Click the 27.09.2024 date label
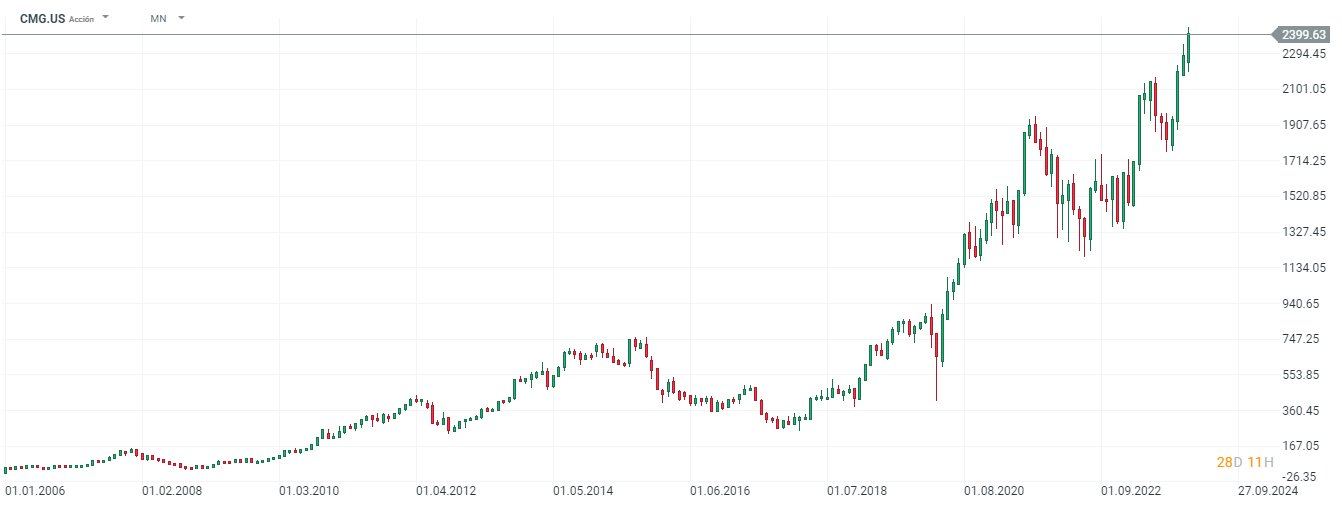 [1268, 492]
